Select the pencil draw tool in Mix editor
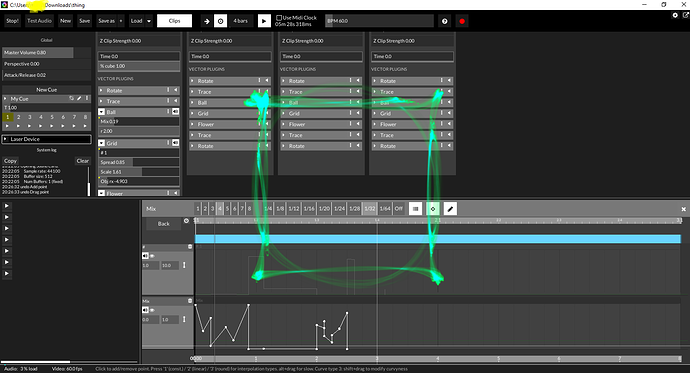The width and height of the screenshot is (690, 373). point(450,209)
